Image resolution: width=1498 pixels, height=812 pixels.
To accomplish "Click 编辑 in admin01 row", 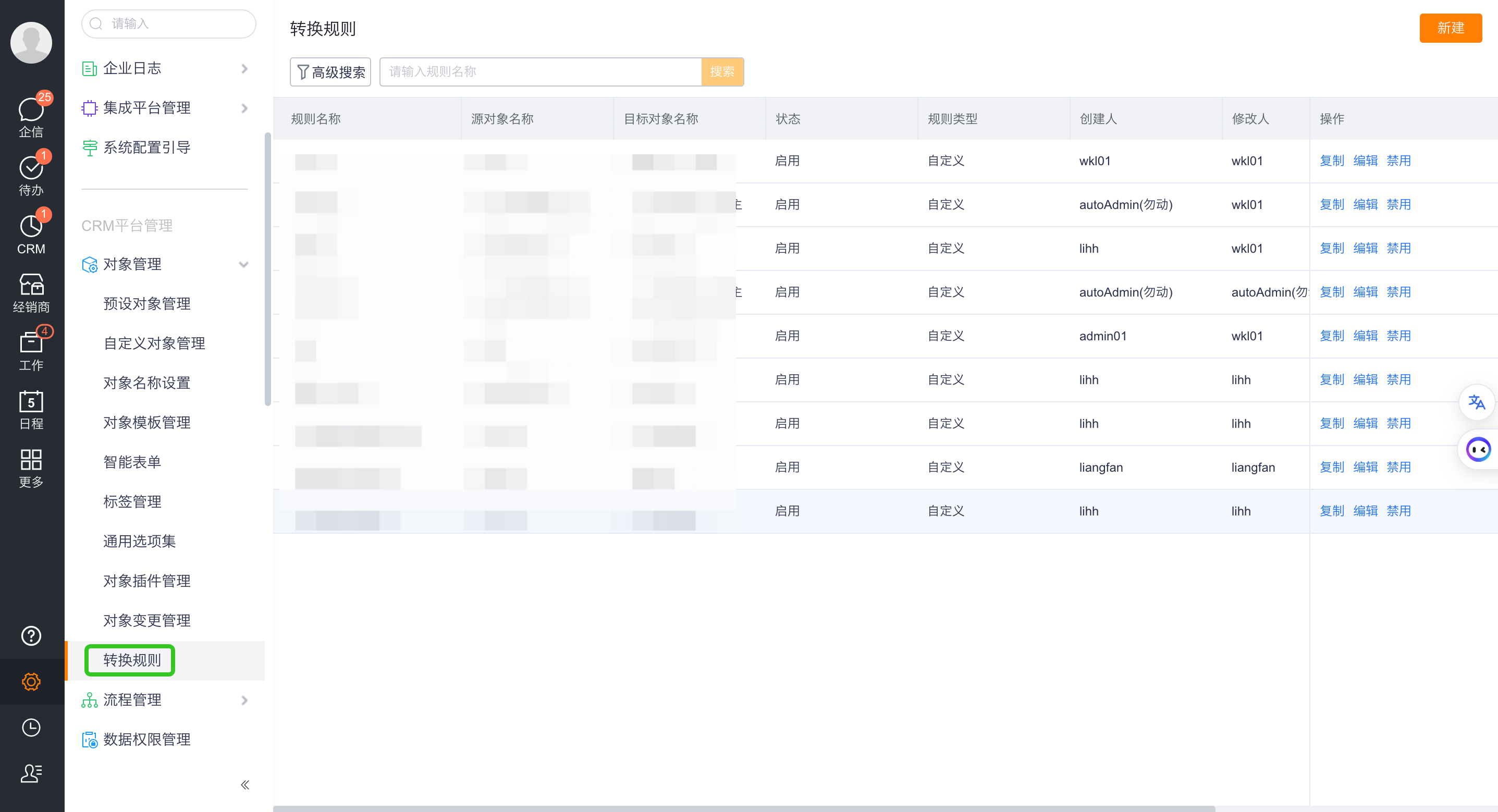I will point(1366,336).
